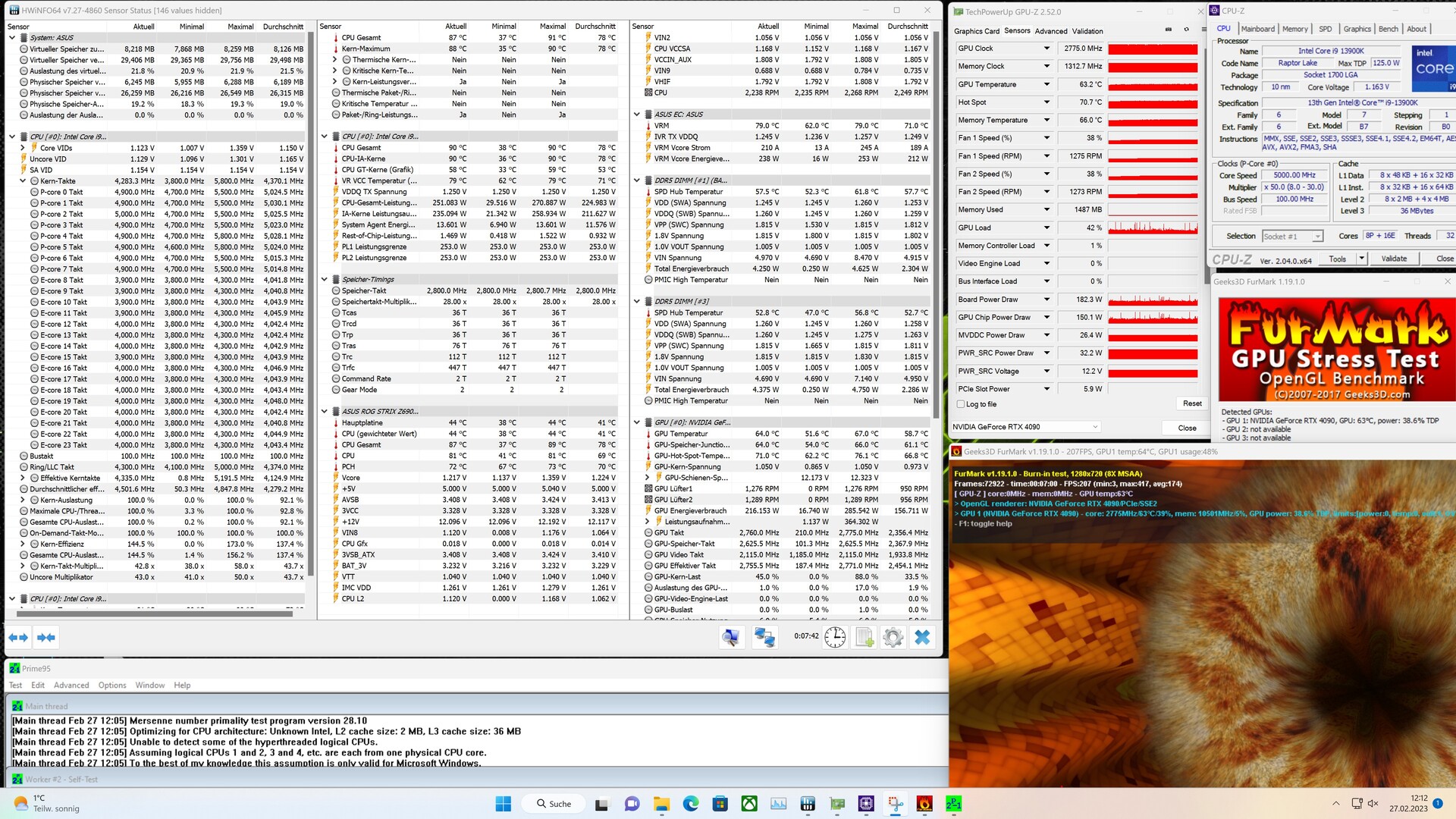Click GPU-Z Reset button
1456x819 pixels.
[1192, 403]
